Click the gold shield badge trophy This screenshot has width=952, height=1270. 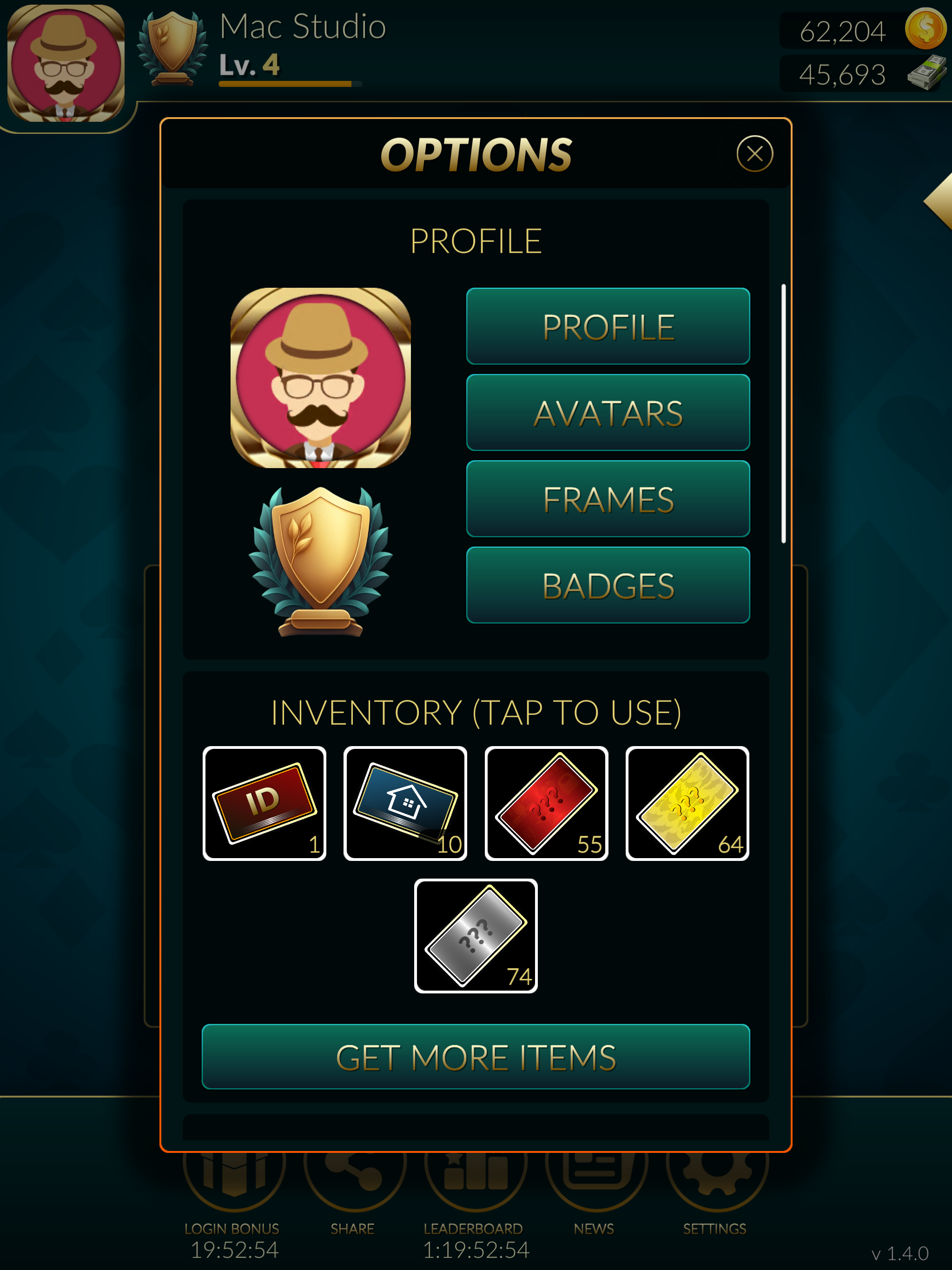320,562
